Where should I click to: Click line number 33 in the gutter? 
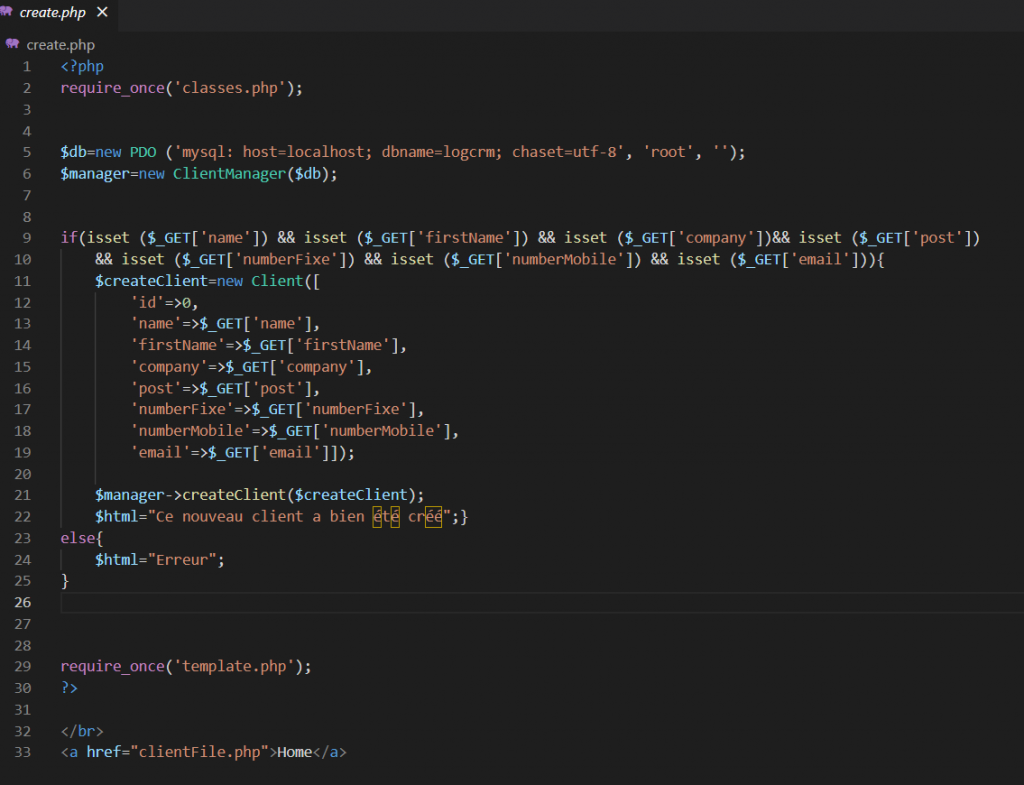[23, 752]
